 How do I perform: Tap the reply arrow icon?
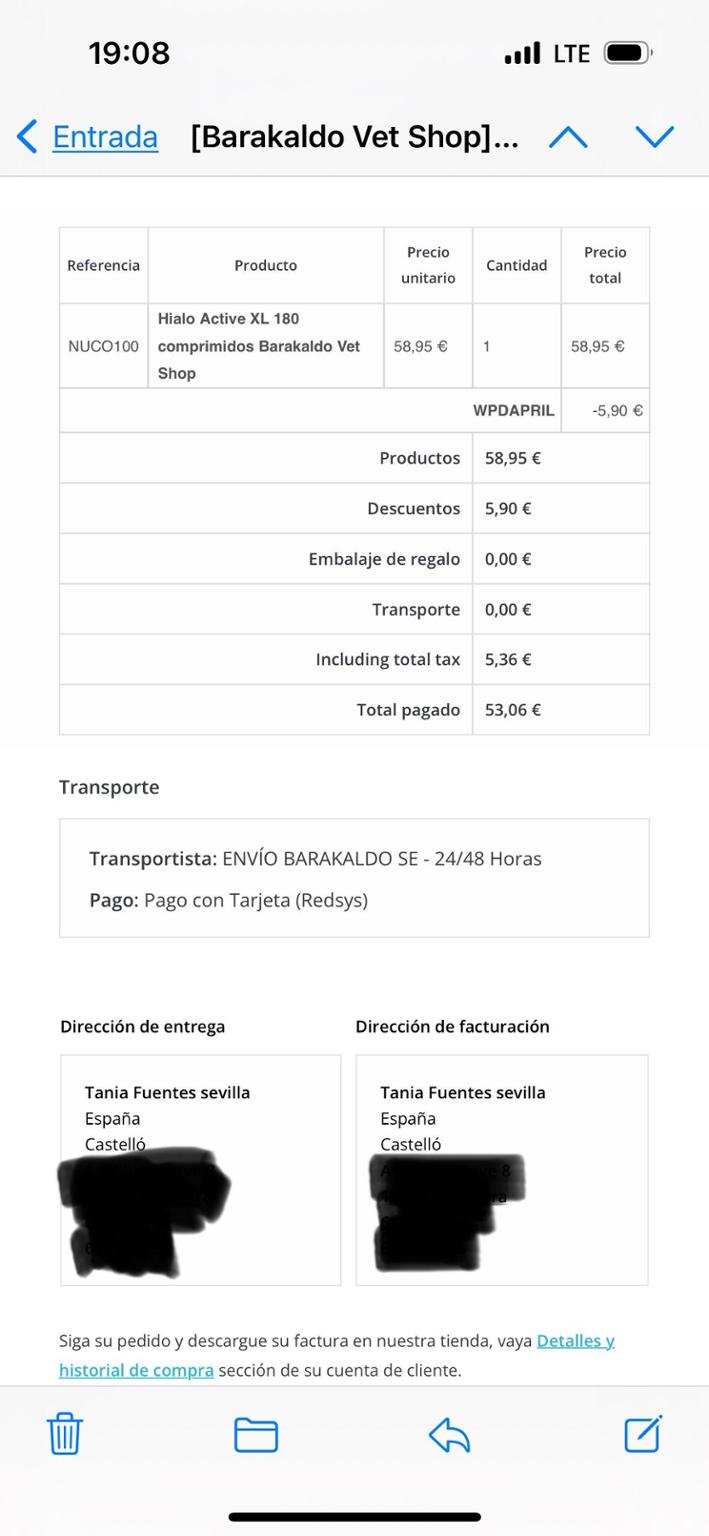pos(449,1435)
